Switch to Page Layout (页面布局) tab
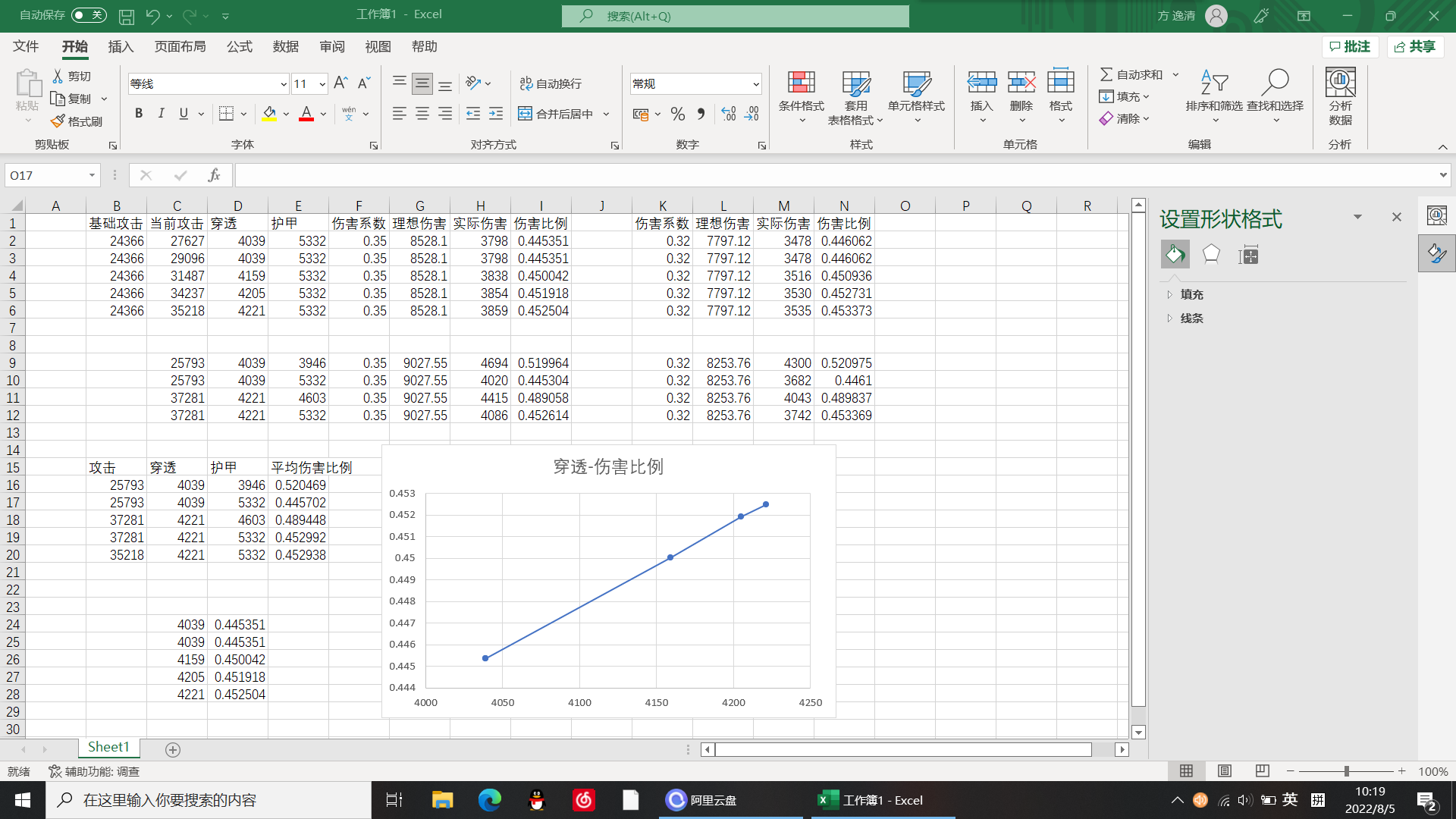The width and height of the screenshot is (1456, 819). click(180, 46)
